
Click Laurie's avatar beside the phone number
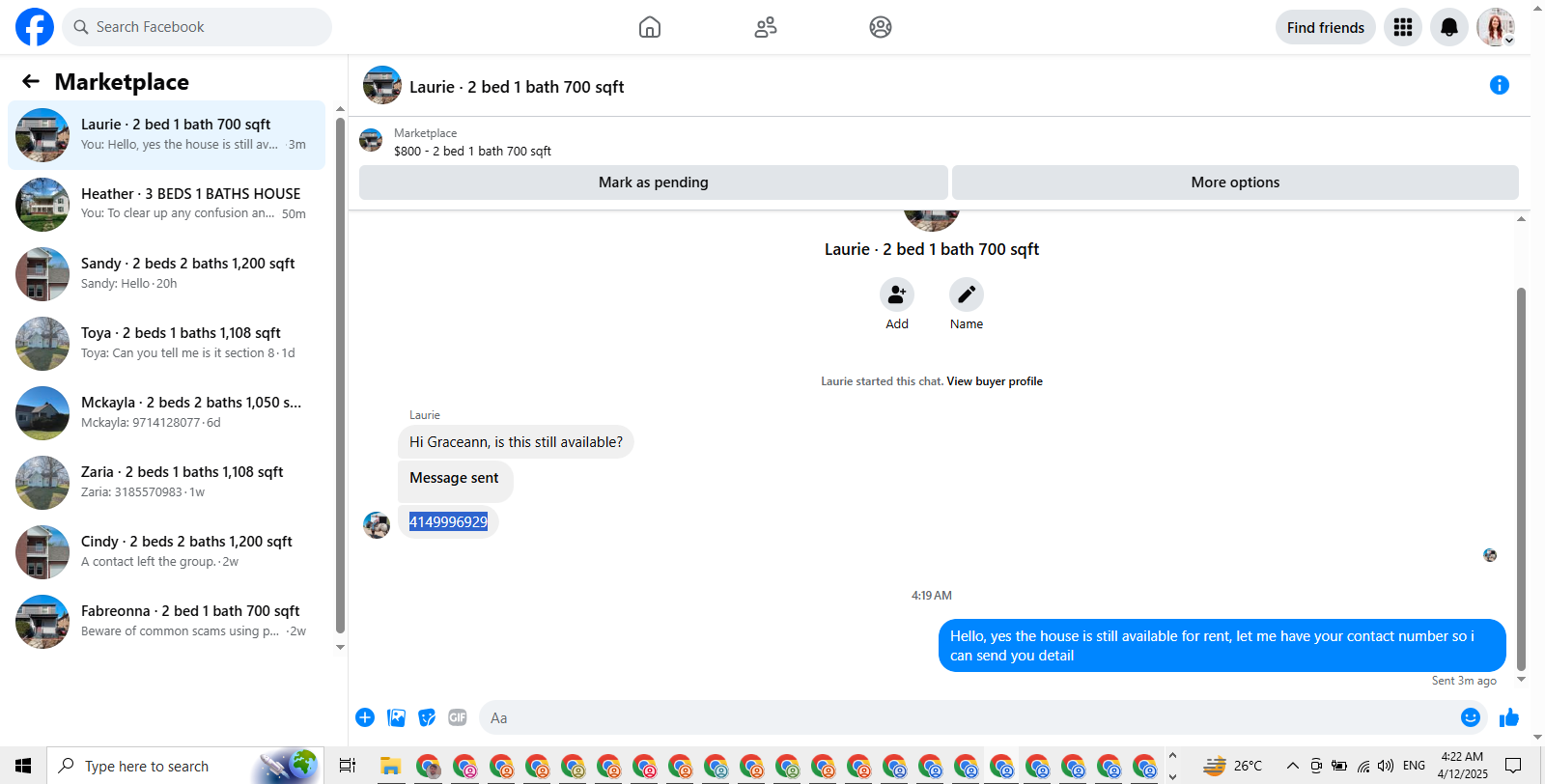[377, 525]
